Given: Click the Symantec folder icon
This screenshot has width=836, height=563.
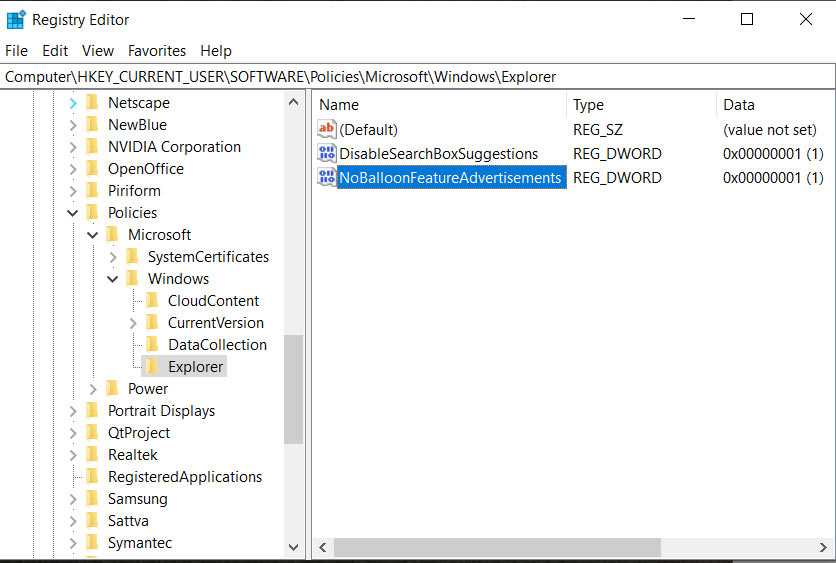Looking at the screenshot, I should [x=93, y=543].
